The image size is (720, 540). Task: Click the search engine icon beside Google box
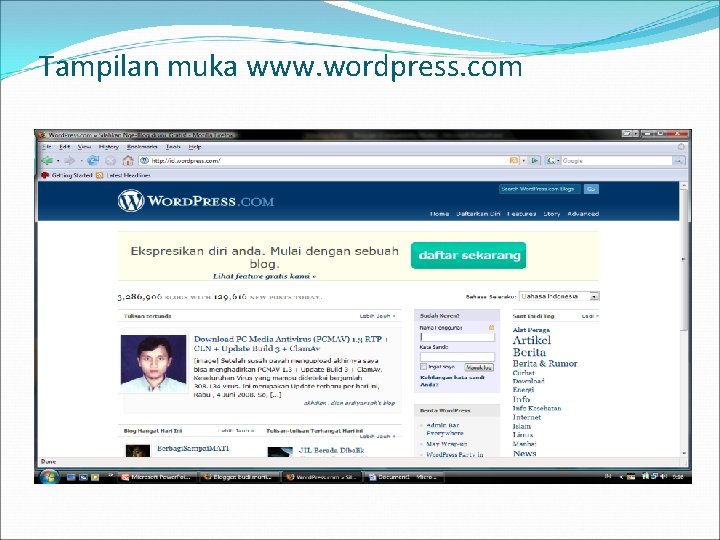coord(550,161)
